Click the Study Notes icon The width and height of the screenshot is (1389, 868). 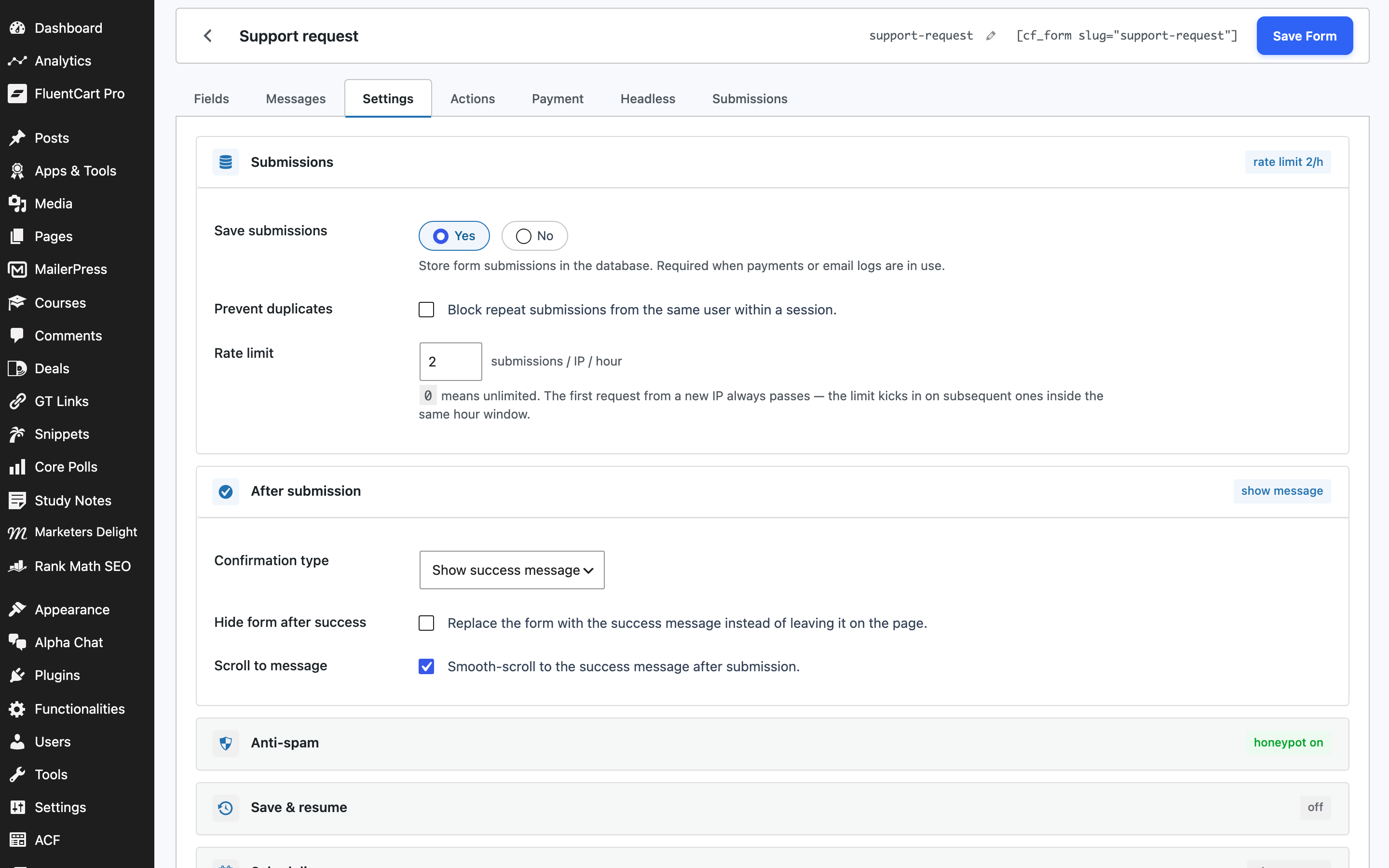pos(17,500)
